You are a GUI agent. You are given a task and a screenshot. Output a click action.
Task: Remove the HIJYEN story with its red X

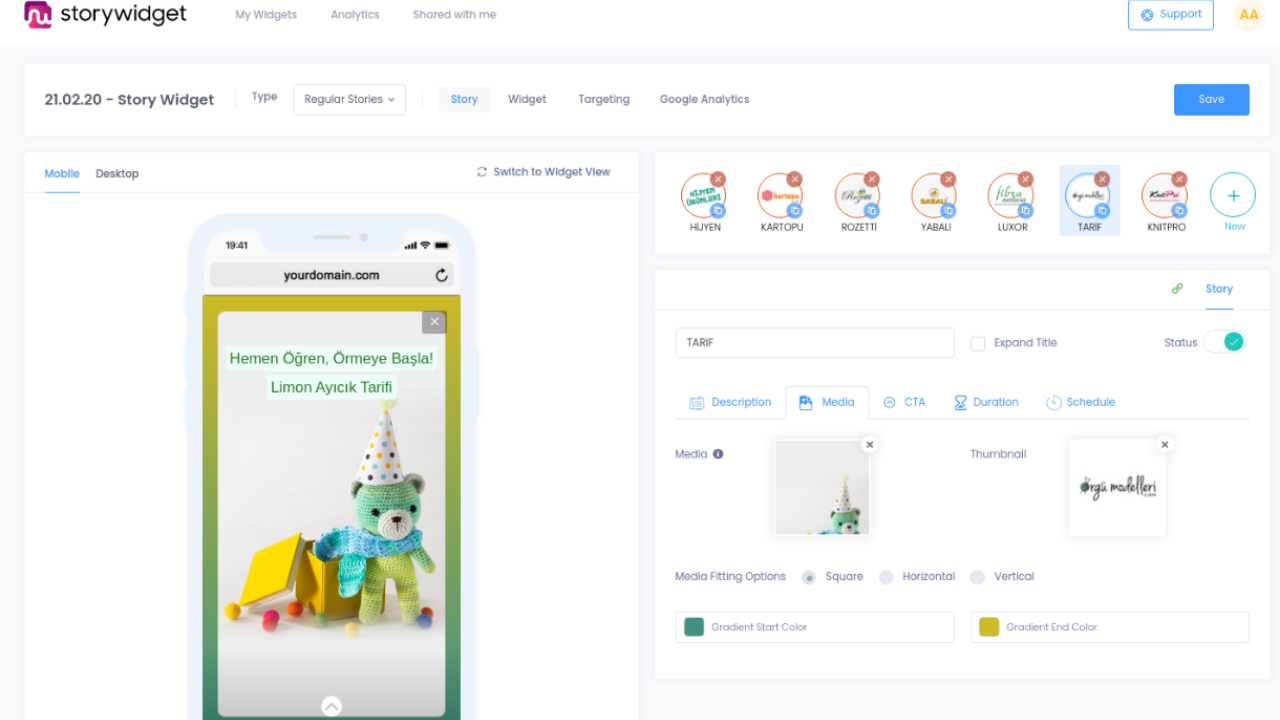[x=718, y=179]
